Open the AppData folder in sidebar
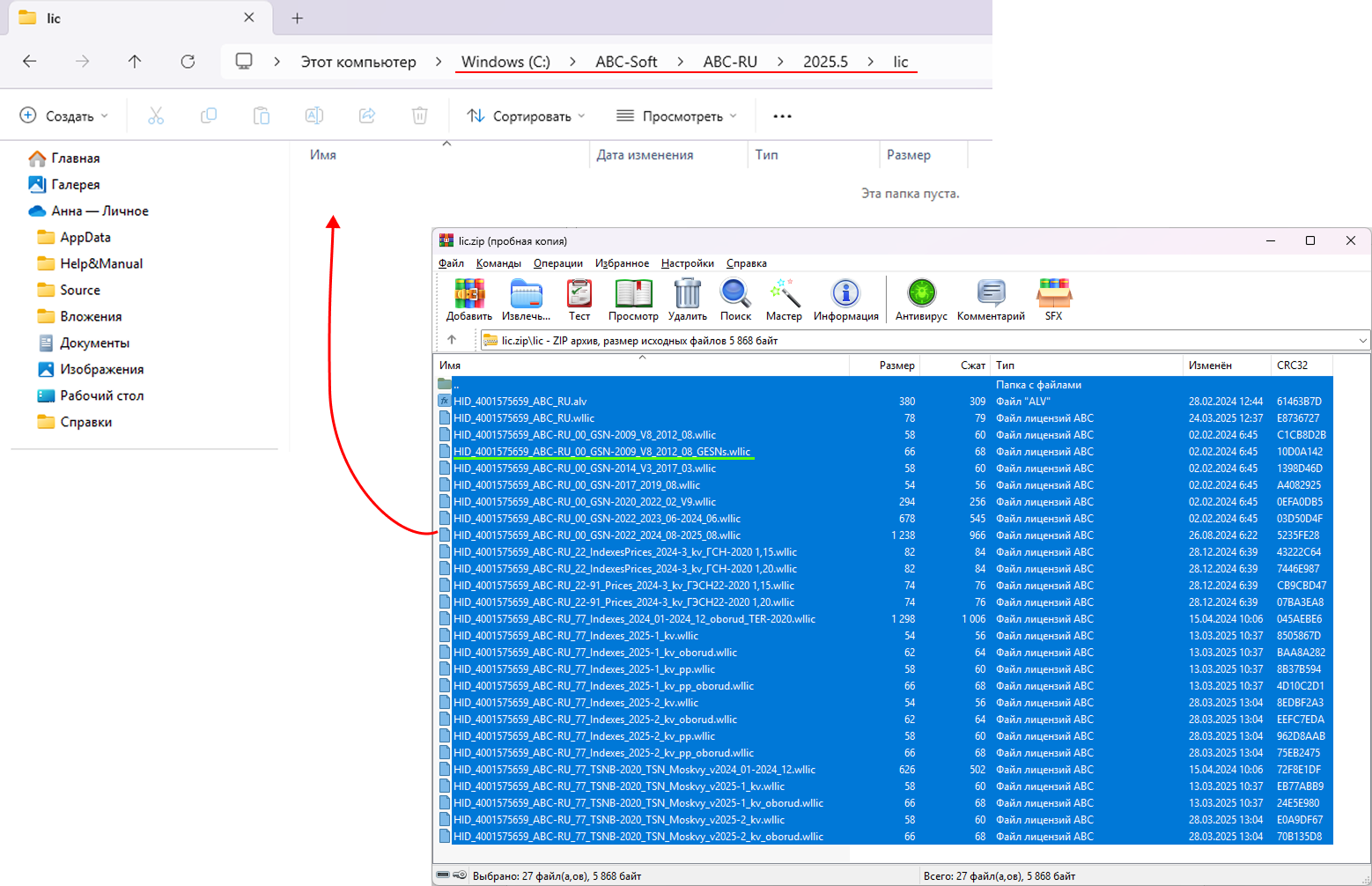The height and width of the screenshot is (886, 1372). (74, 238)
